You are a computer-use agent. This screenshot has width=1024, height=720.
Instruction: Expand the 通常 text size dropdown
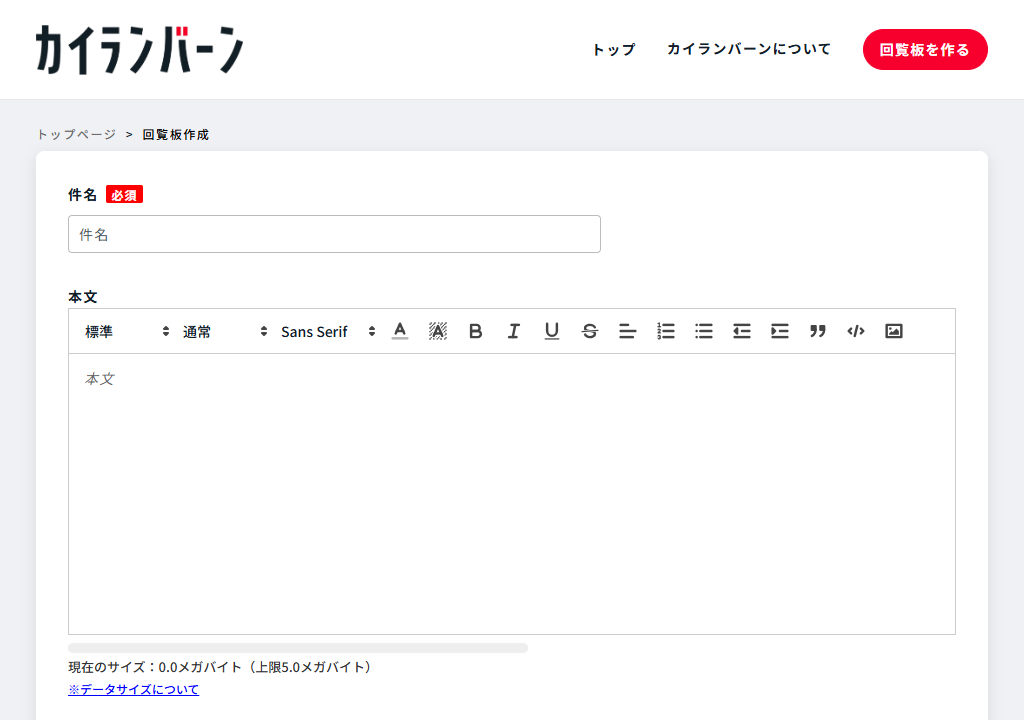click(225, 331)
